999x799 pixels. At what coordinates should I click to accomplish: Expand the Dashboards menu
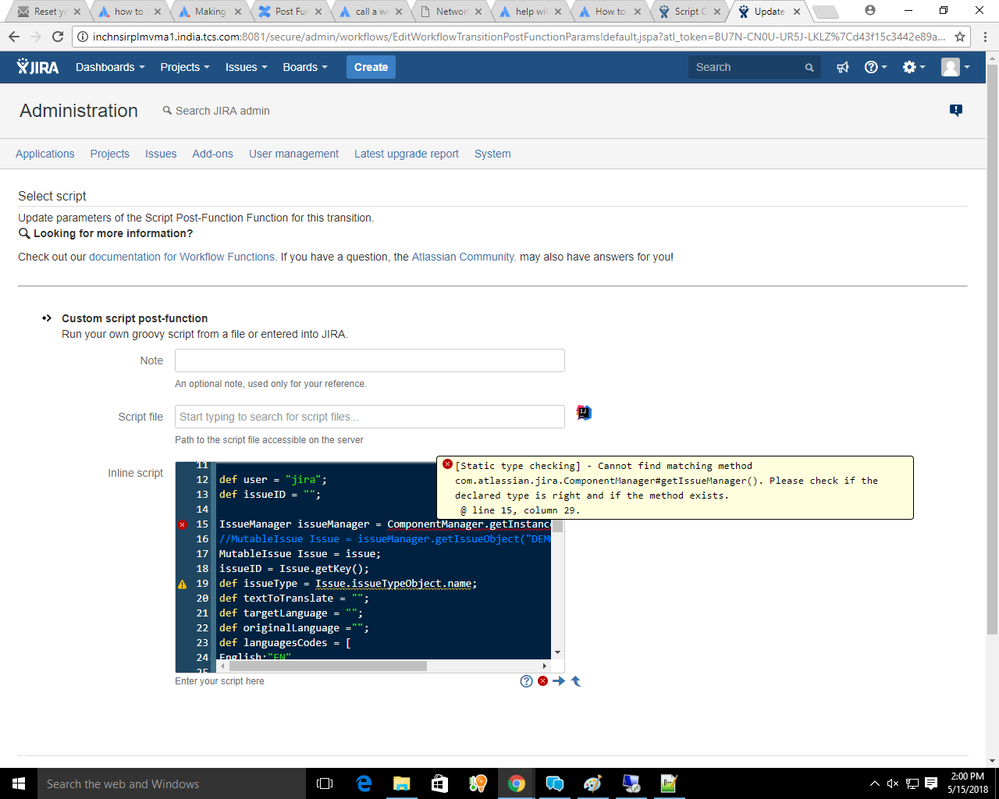[x=110, y=67]
